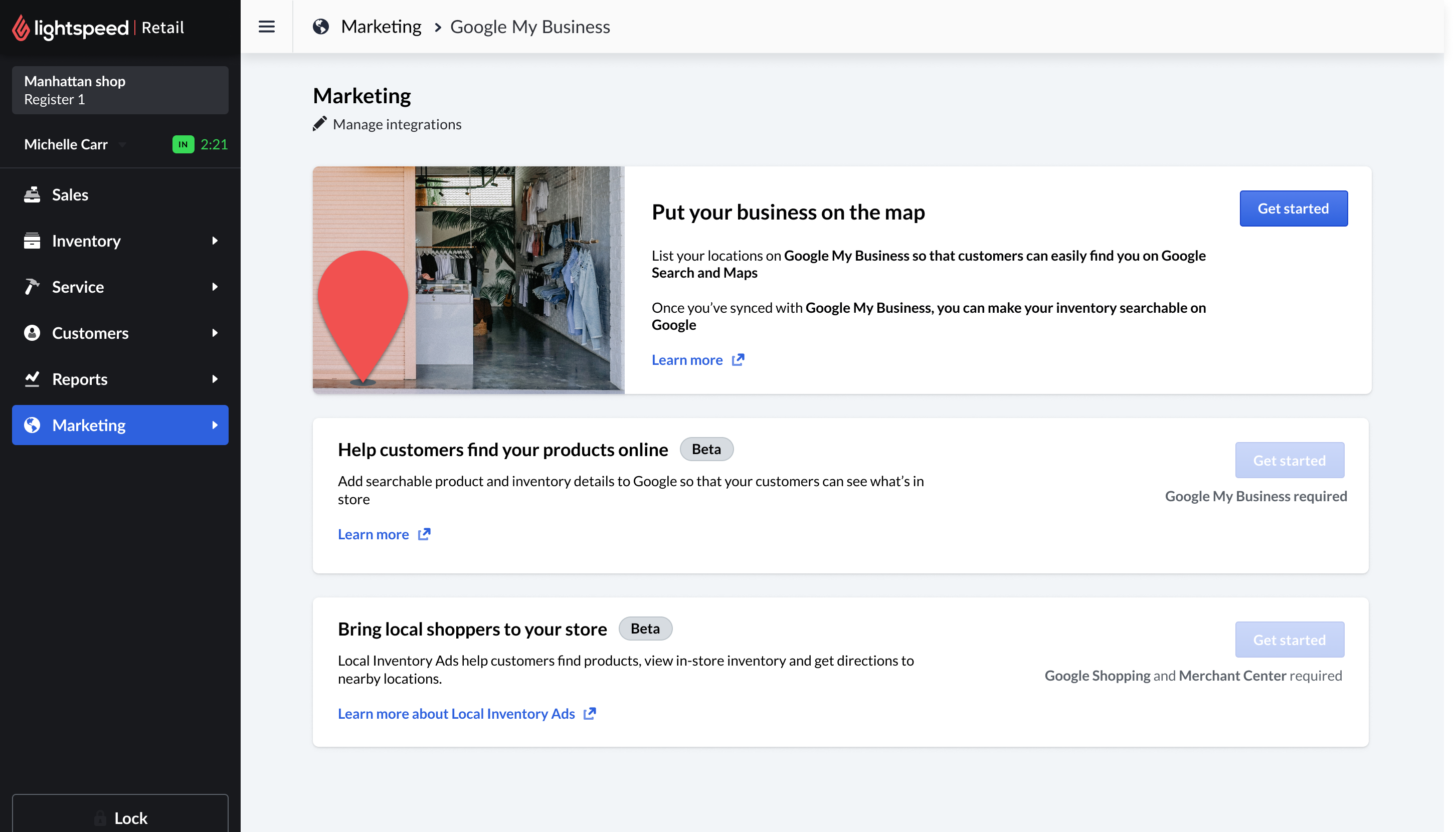Viewport: 1456px width, 832px height.
Task: Open the Service menu item
Action: [x=120, y=287]
